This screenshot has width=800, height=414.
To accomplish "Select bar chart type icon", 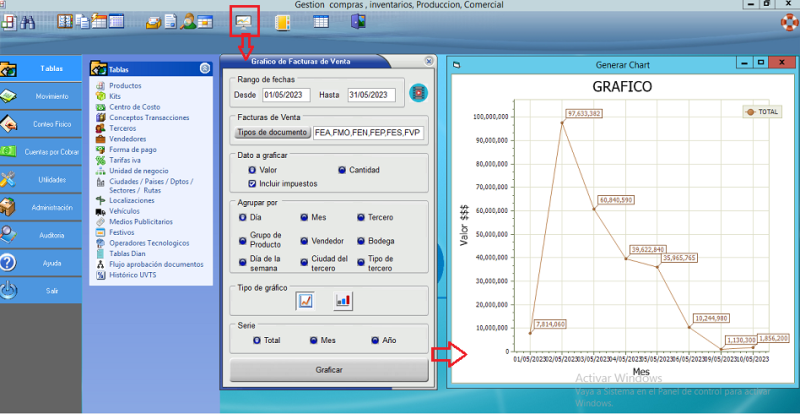I will point(343,299).
